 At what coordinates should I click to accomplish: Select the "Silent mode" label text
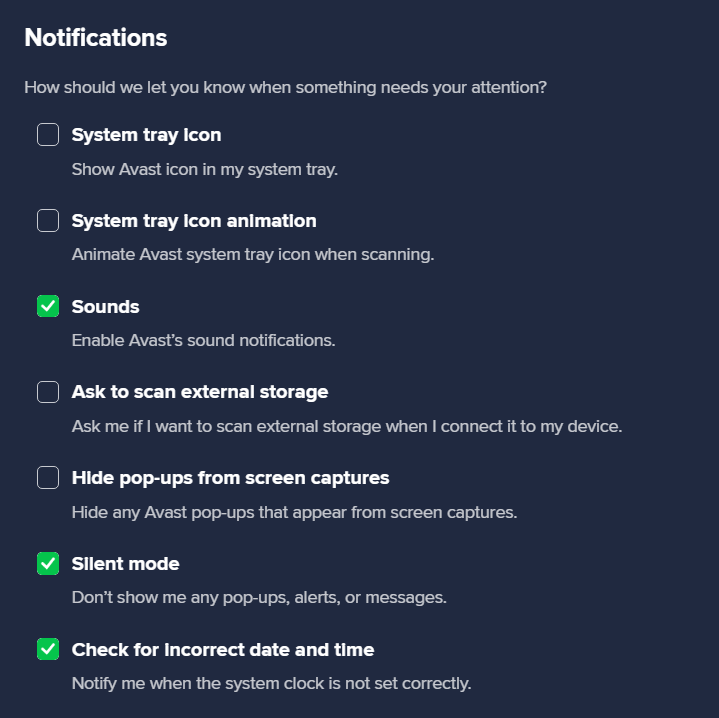[x=125, y=564]
